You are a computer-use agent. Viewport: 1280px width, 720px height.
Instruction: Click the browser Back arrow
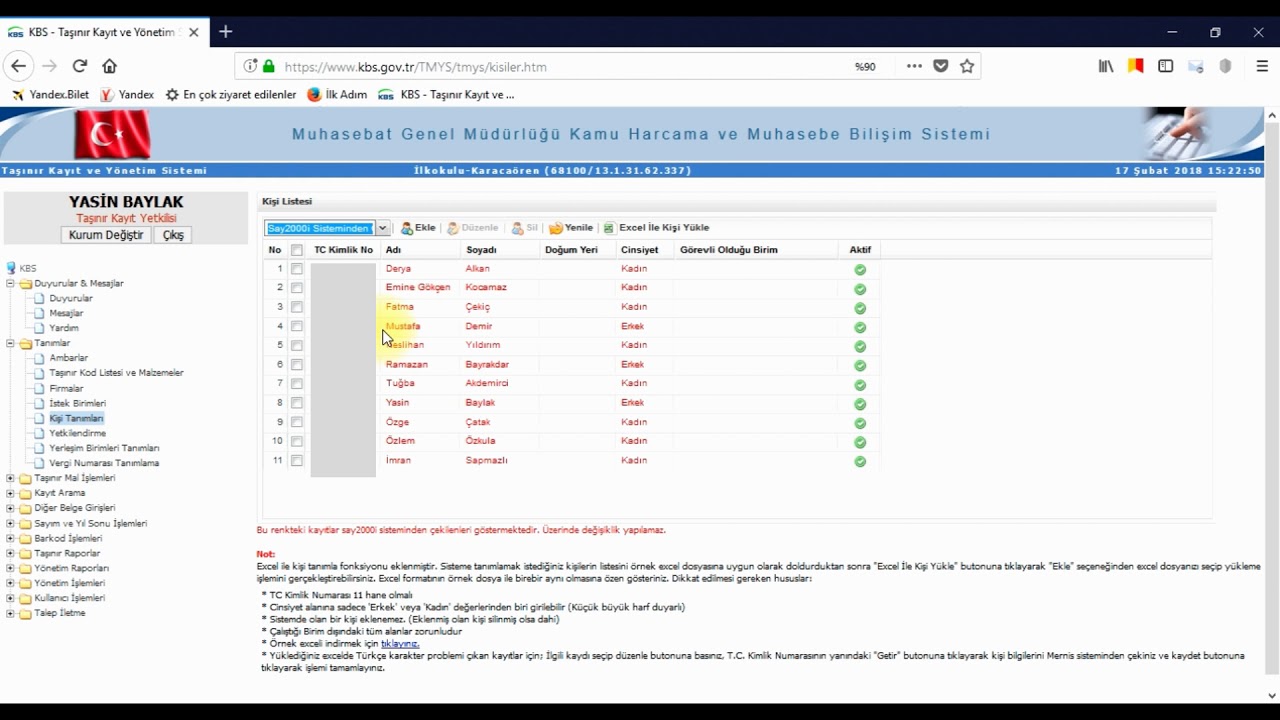click(19, 66)
